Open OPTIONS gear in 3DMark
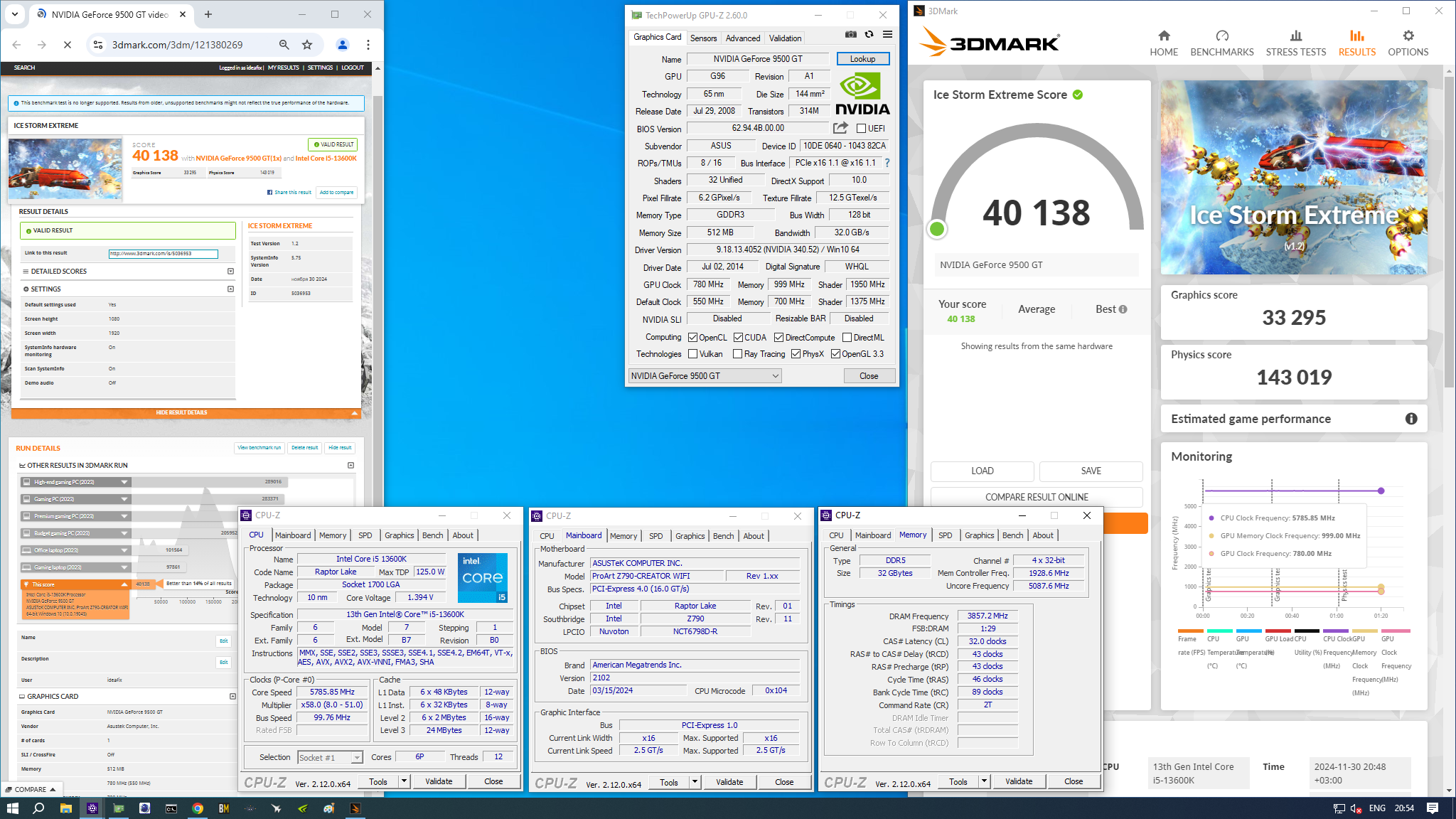 point(1408,43)
